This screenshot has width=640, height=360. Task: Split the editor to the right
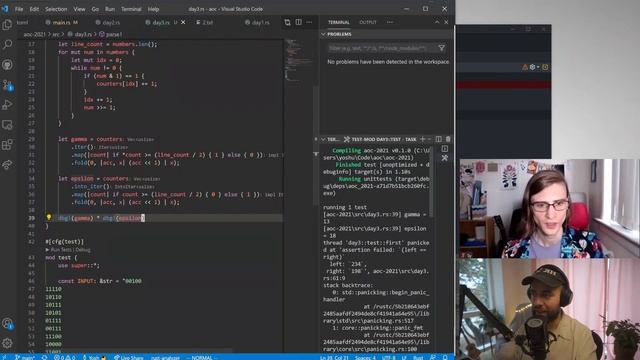(299, 22)
